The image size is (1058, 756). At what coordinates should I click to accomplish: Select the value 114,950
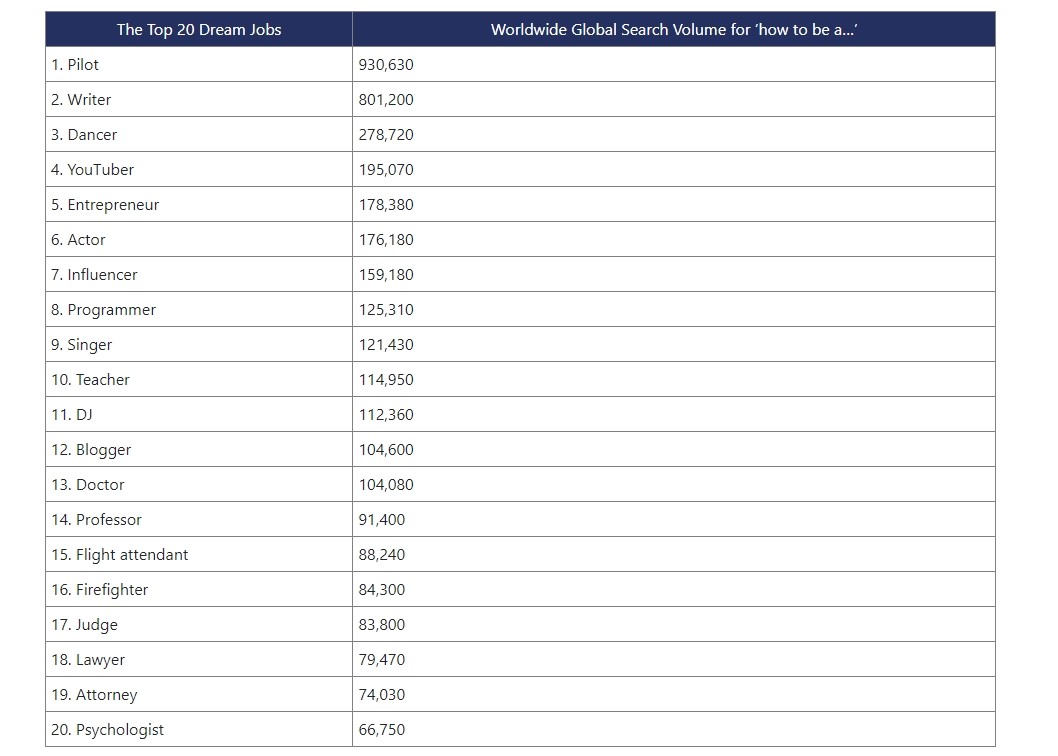pos(386,380)
